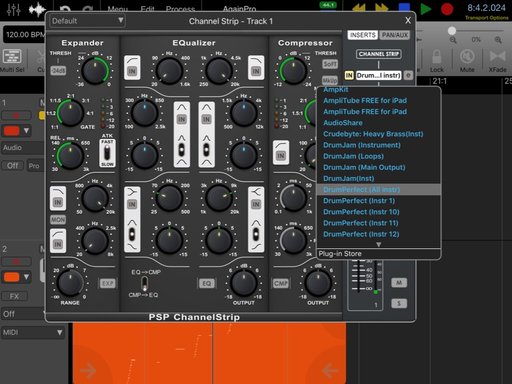Open the Plug-in Store

(378, 254)
